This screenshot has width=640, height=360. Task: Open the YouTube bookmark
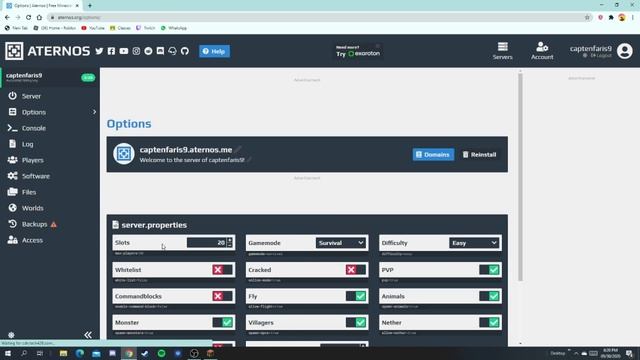93,28
